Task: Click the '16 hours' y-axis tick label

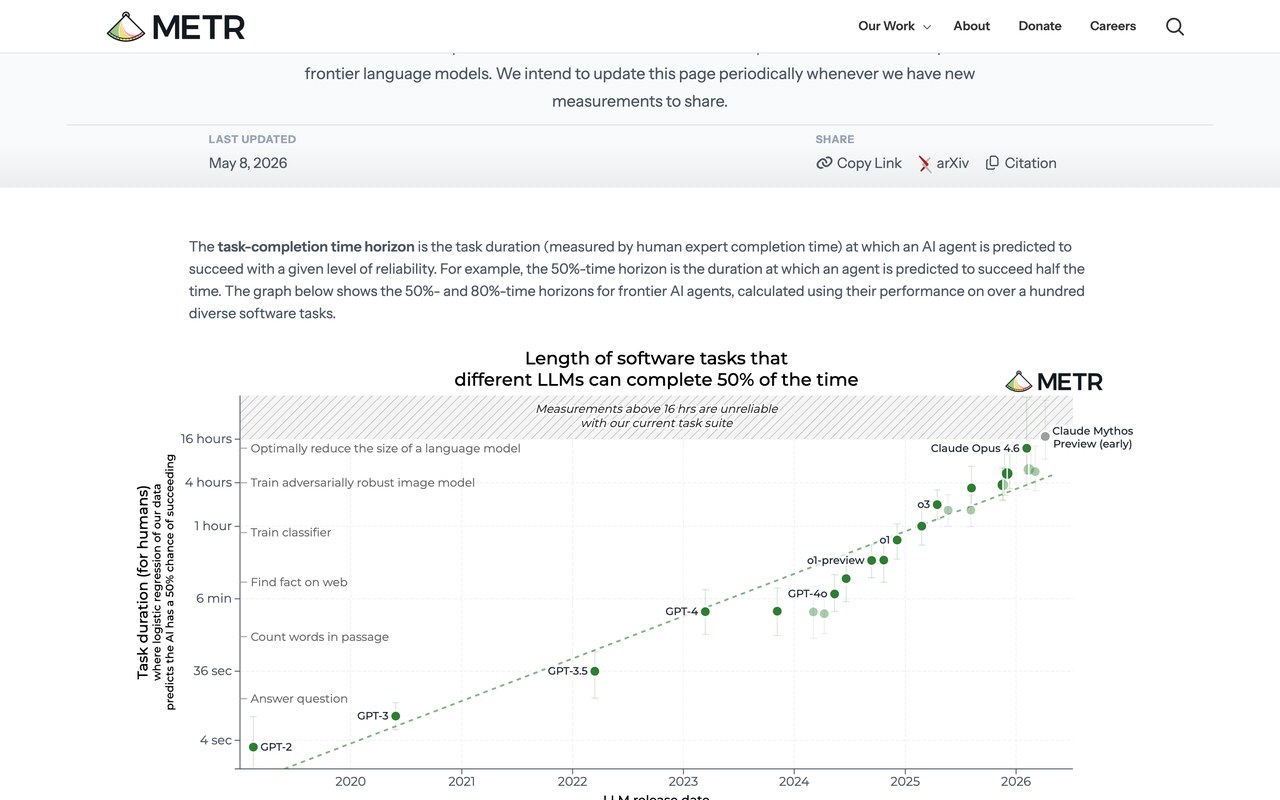Action: pyautogui.click(x=207, y=439)
